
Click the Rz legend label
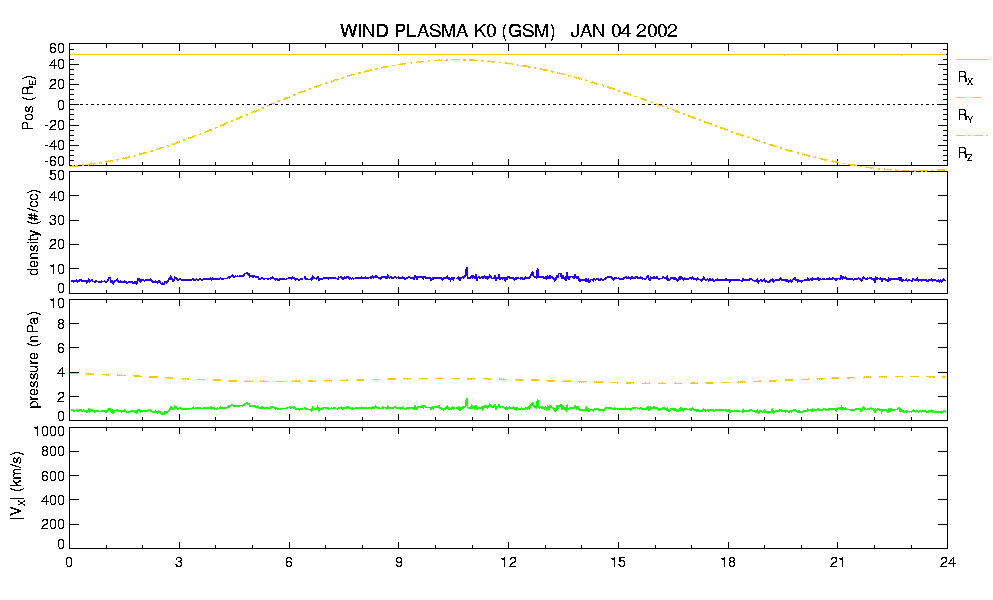(x=965, y=154)
